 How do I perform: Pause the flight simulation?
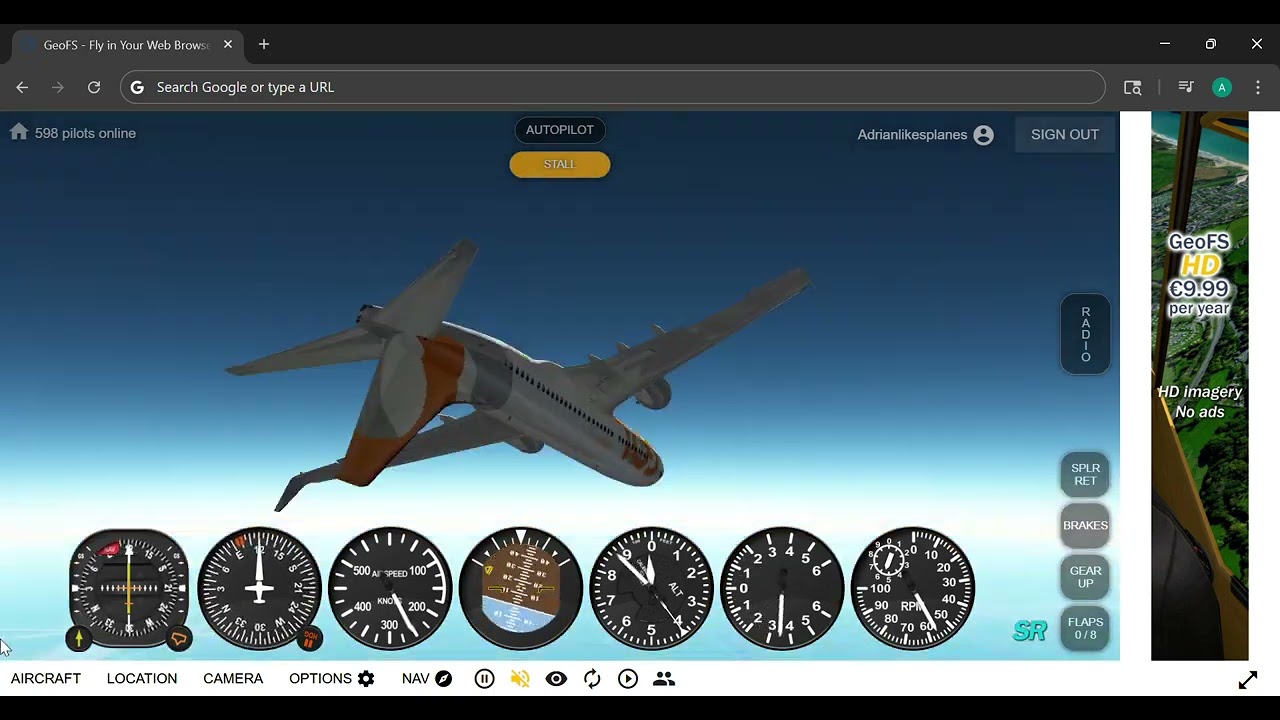pyautogui.click(x=484, y=679)
